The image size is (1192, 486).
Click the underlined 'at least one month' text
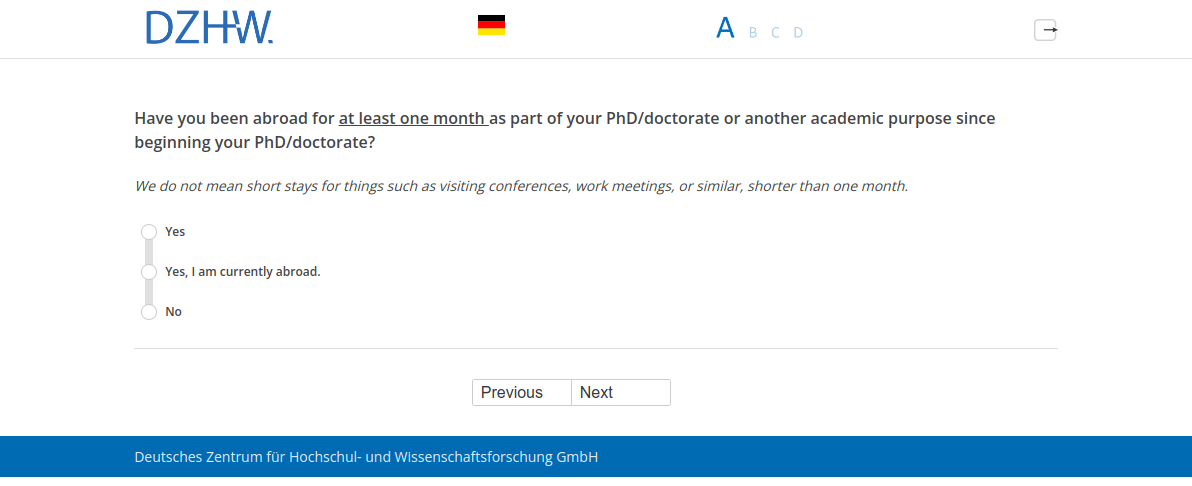coord(412,119)
